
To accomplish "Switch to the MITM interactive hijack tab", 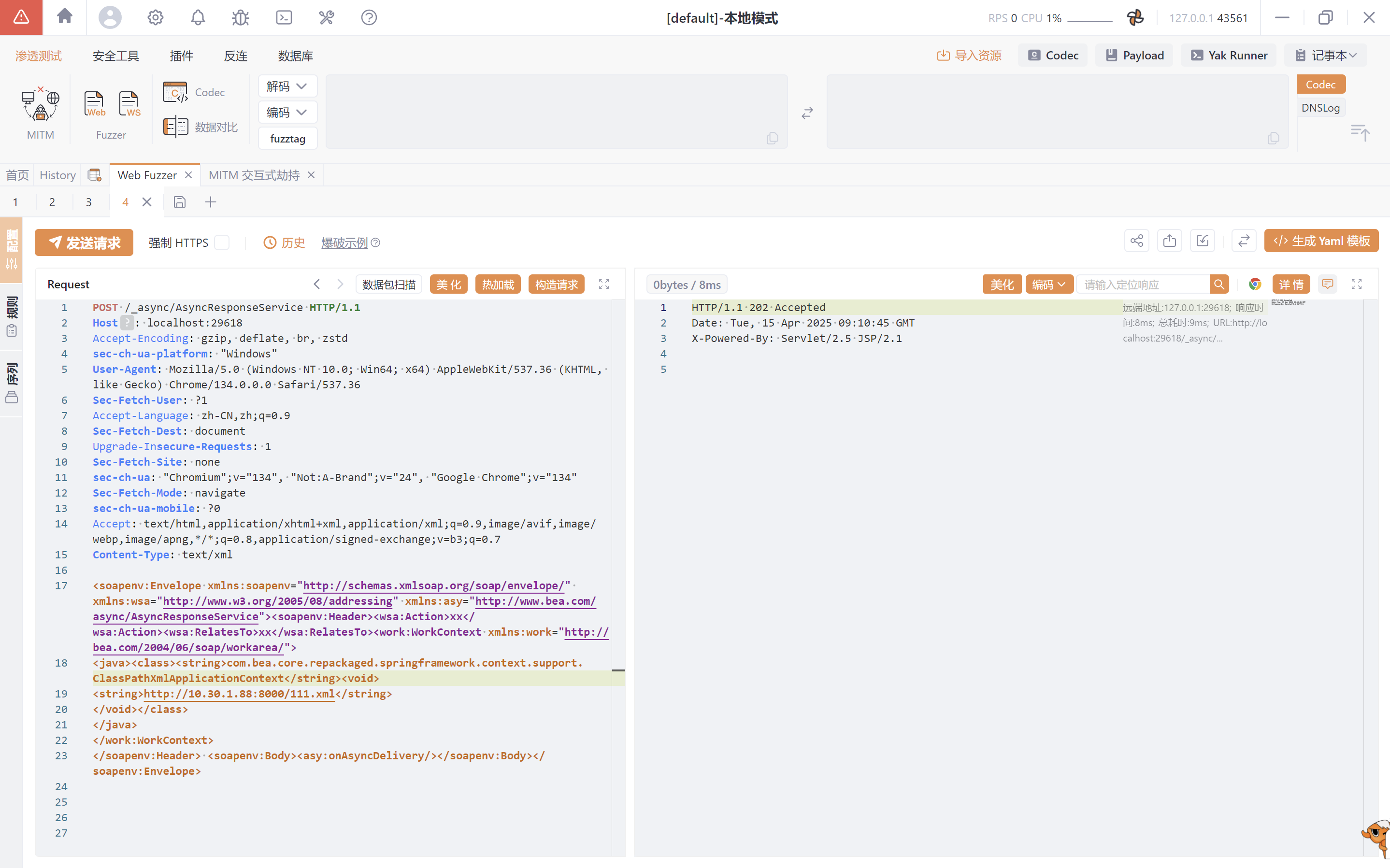I will 254,175.
